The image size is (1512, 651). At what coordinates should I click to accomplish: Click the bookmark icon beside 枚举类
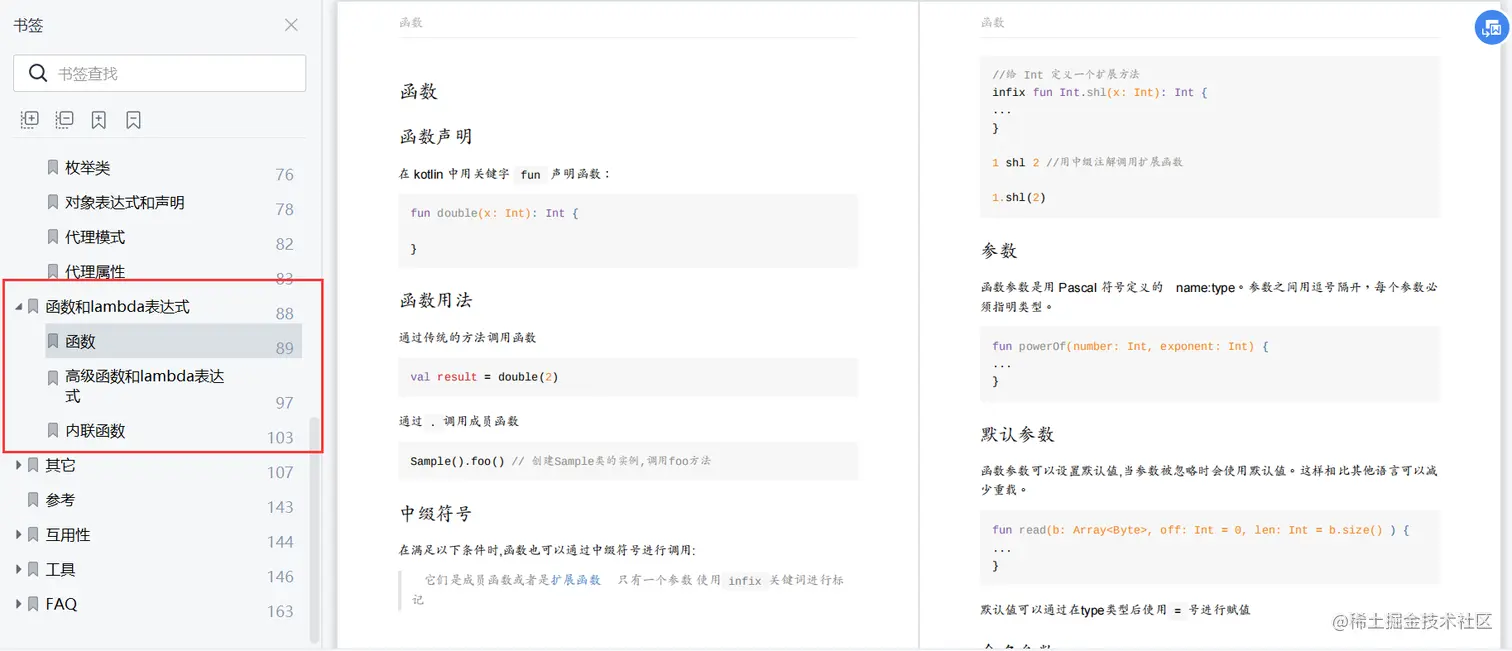pos(52,167)
